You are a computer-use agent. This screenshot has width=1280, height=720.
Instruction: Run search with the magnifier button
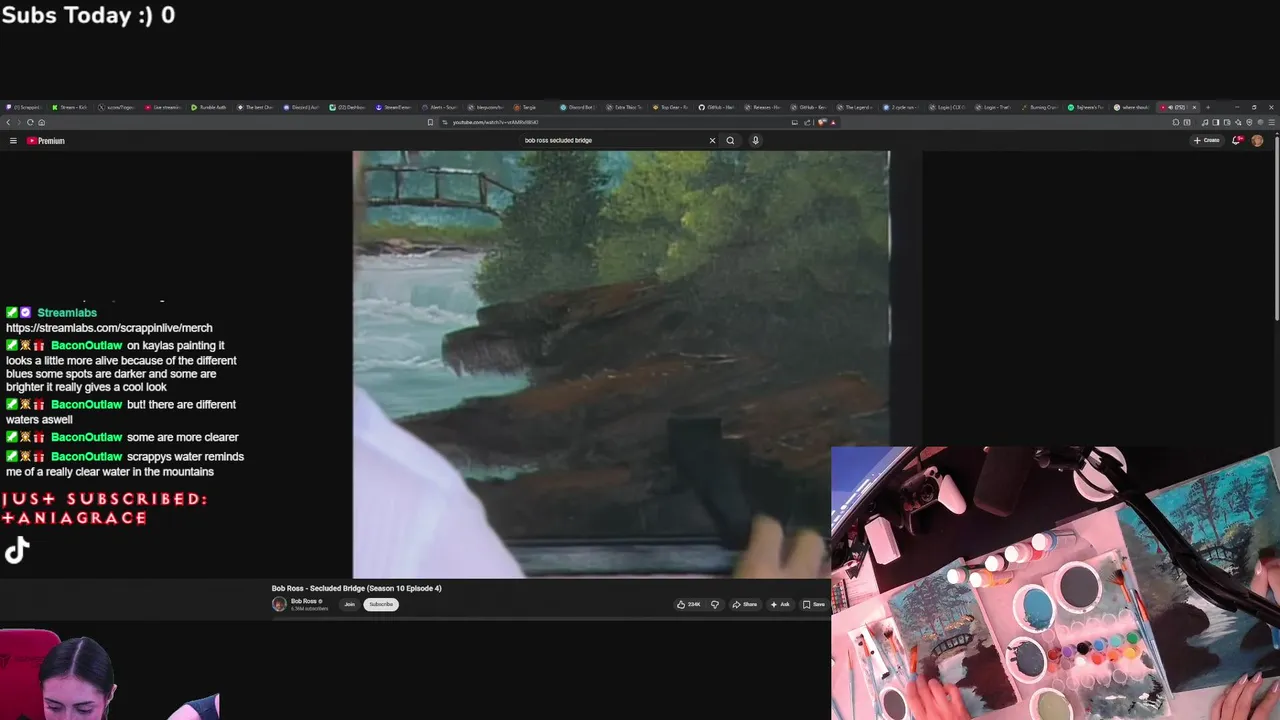pos(730,140)
